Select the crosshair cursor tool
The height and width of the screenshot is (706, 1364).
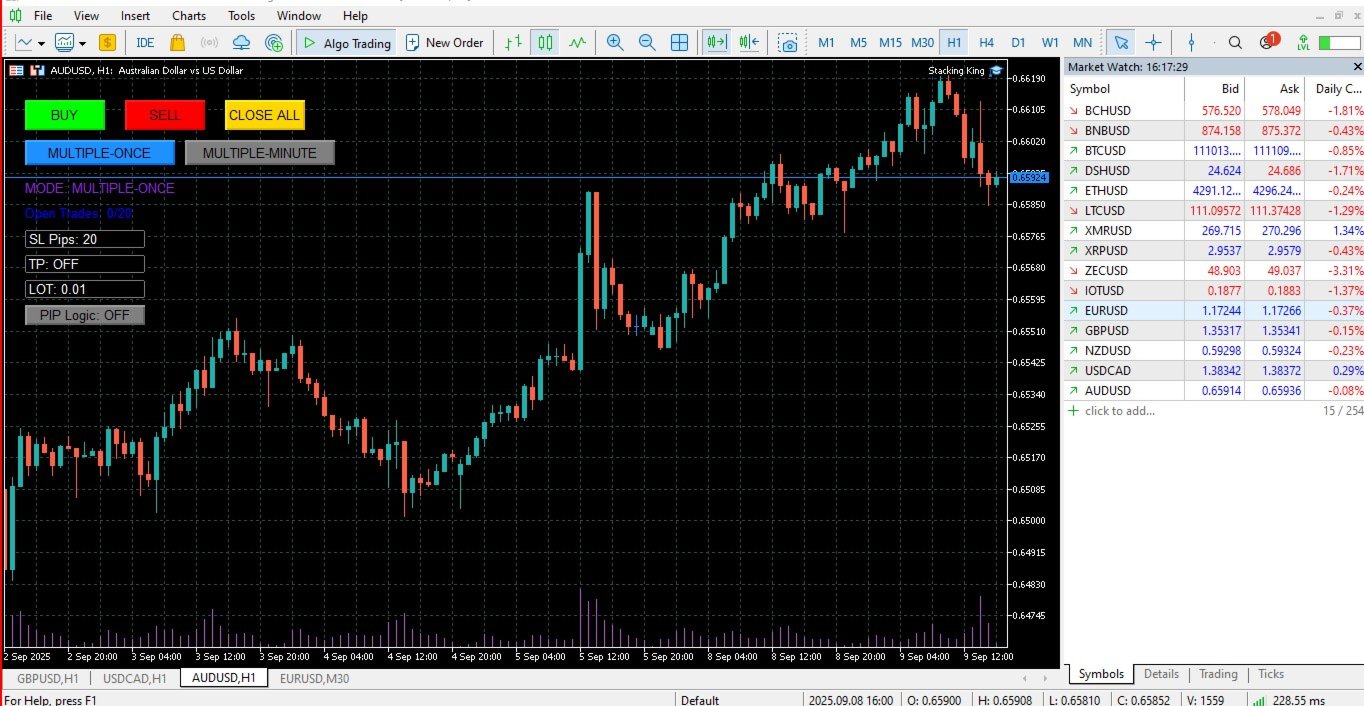tap(1153, 42)
